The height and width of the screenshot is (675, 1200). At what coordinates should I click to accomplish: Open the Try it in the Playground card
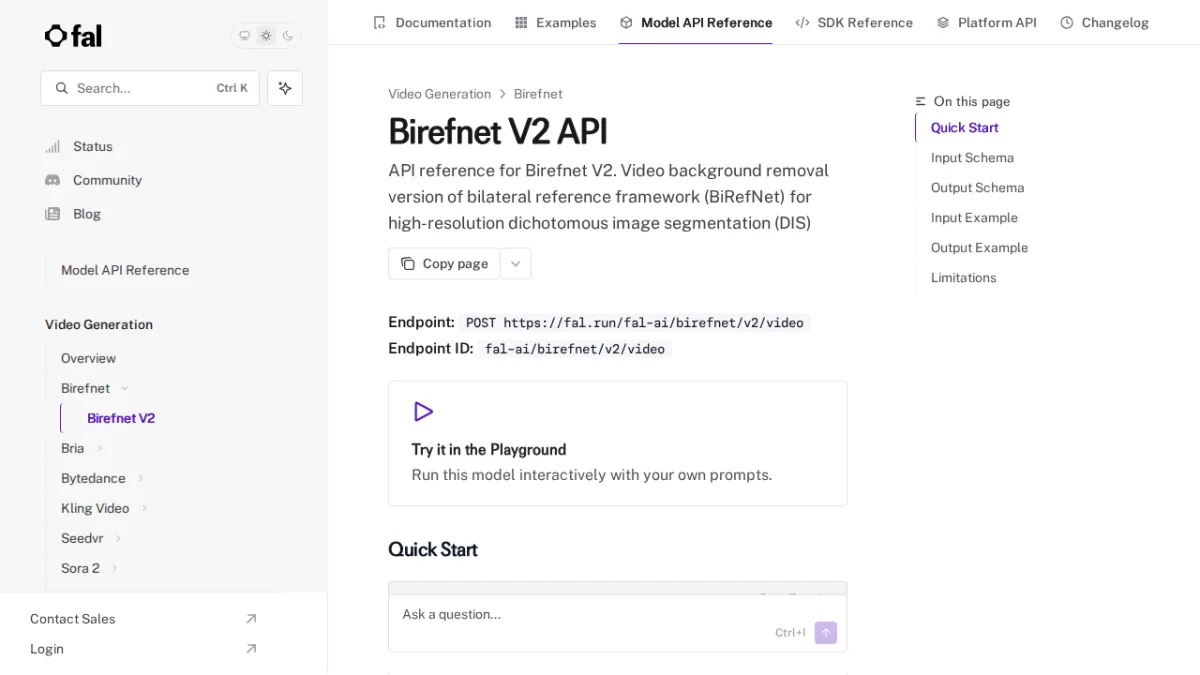pos(617,443)
